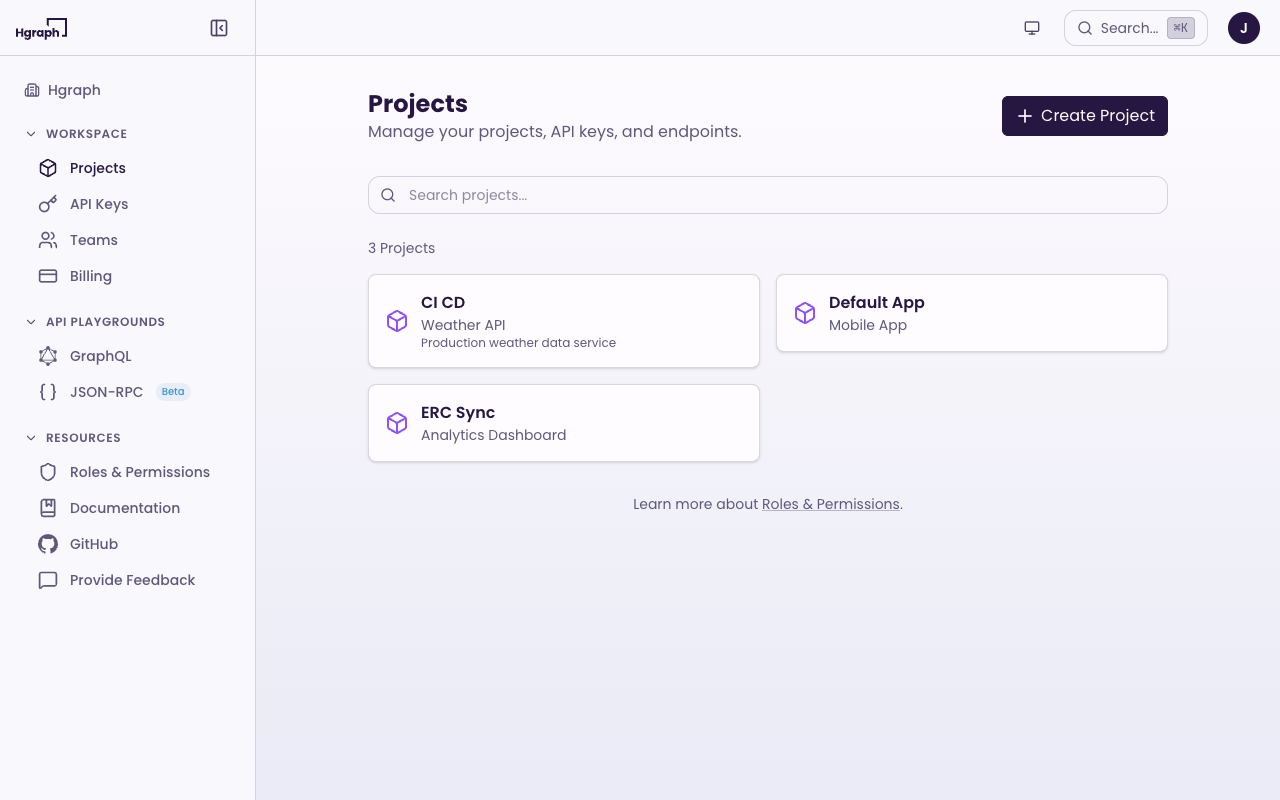The height and width of the screenshot is (800, 1280).
Task: Collapse the WORKSPACE section
Action: point(30,133)
